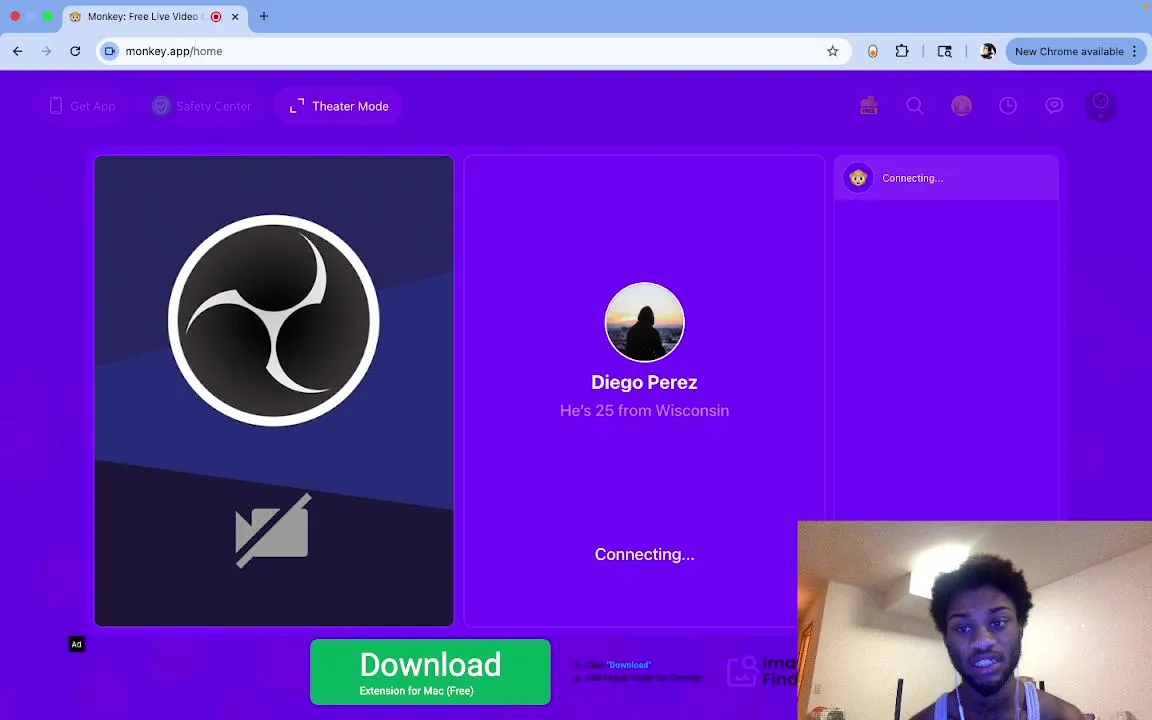This screenshot has width=1152, height=720.
Task: Open the clock history icon
Action: (x=1008, y=106)
